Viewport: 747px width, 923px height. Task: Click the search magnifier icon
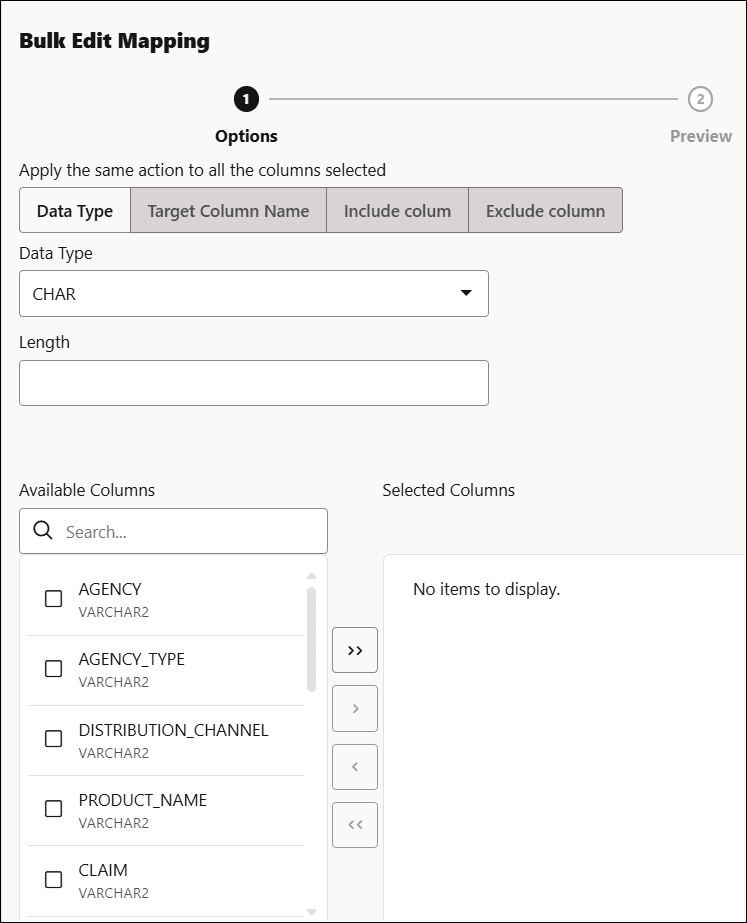pyautogui.click(x=43, y=531)
